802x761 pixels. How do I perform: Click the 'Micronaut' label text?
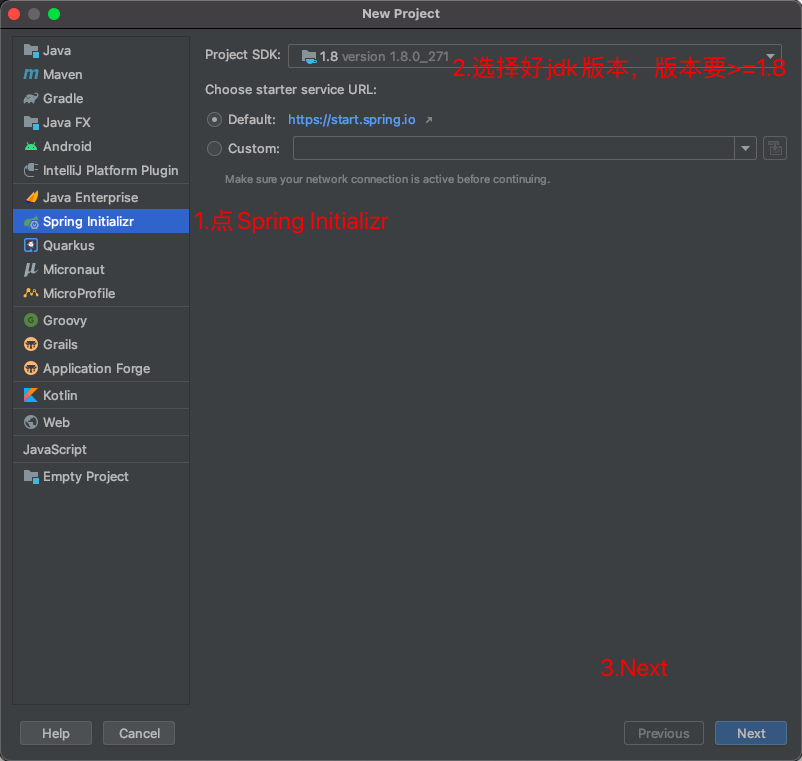(x=74, y=270)
